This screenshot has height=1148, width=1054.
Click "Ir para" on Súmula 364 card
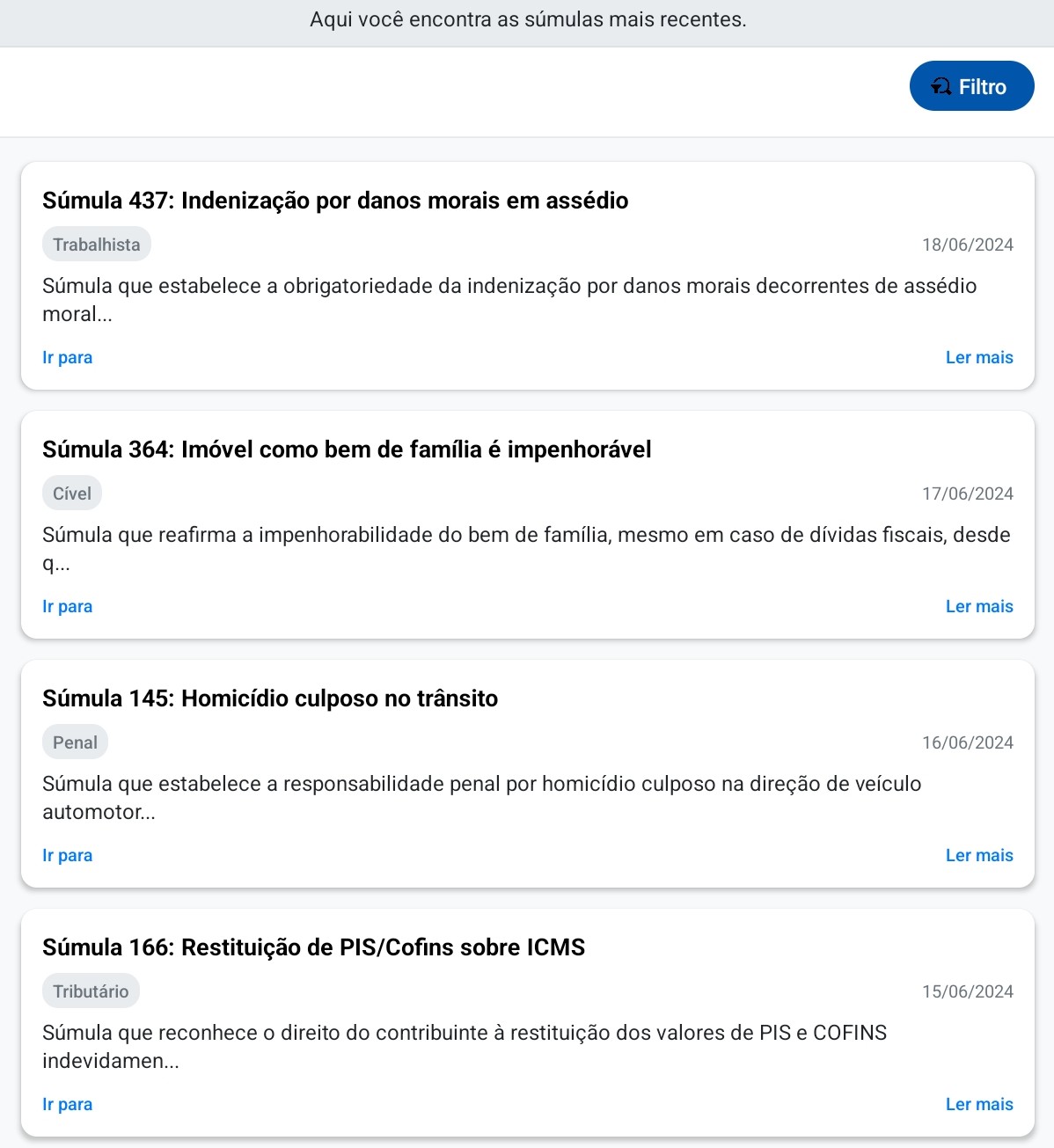click(x=68, y=607)
